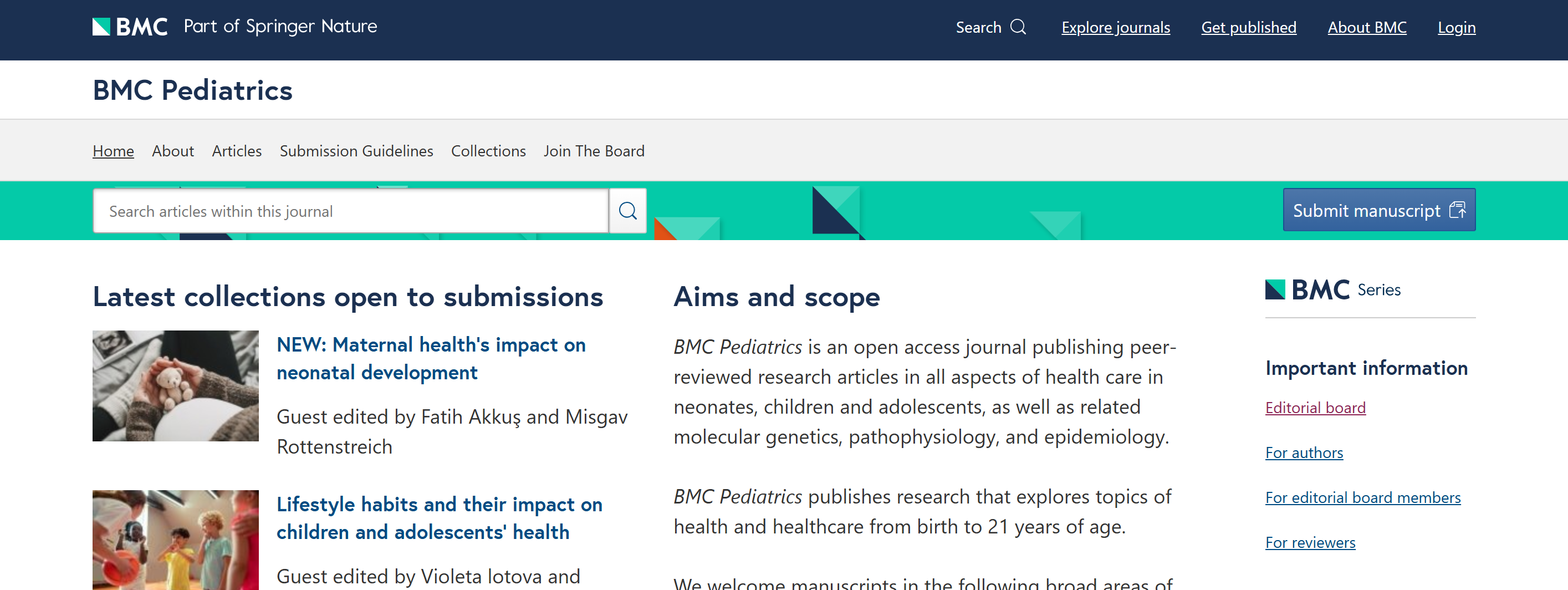Open the Submission Guidelines tab

tap(356, 151)
